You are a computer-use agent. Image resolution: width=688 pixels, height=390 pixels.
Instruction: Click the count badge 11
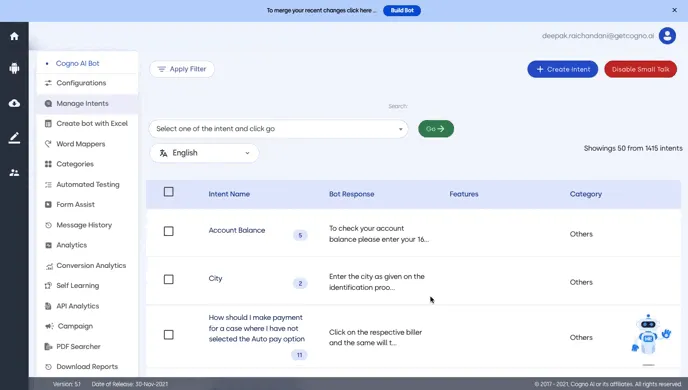[x=299, y=355]
